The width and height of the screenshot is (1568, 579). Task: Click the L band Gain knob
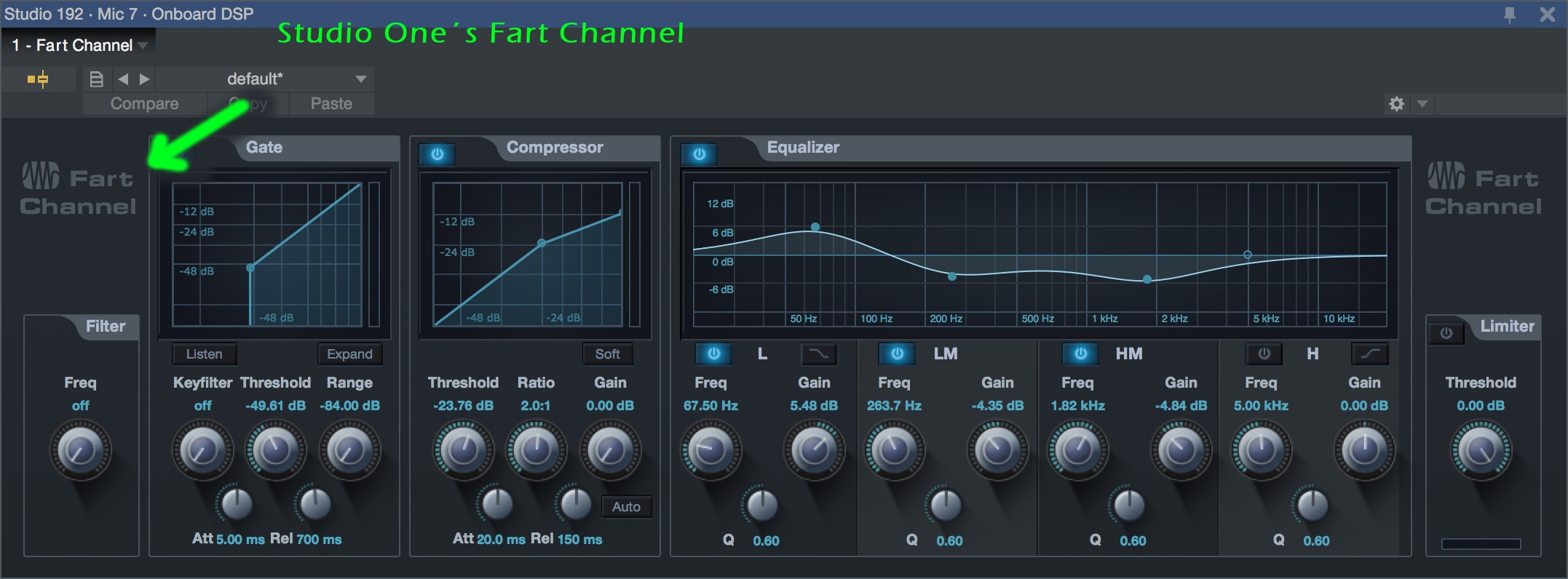pos(814,450)
